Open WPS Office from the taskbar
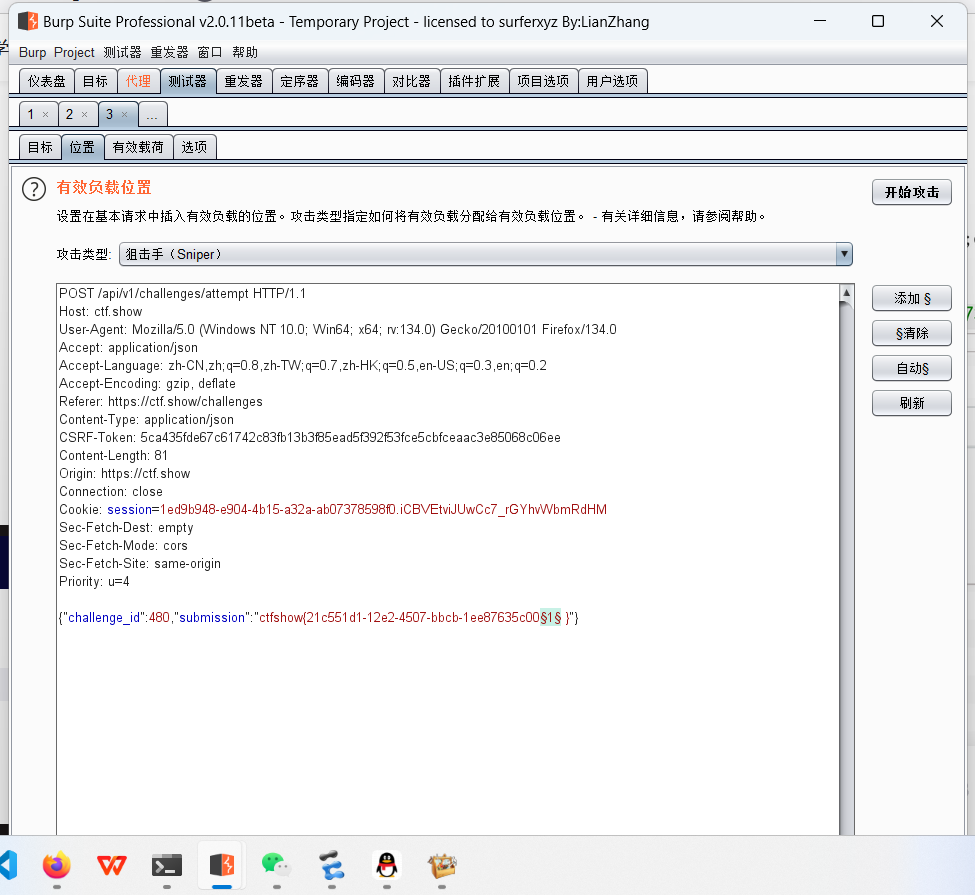The width and height of the screenshot is (975, 895). 112,865
